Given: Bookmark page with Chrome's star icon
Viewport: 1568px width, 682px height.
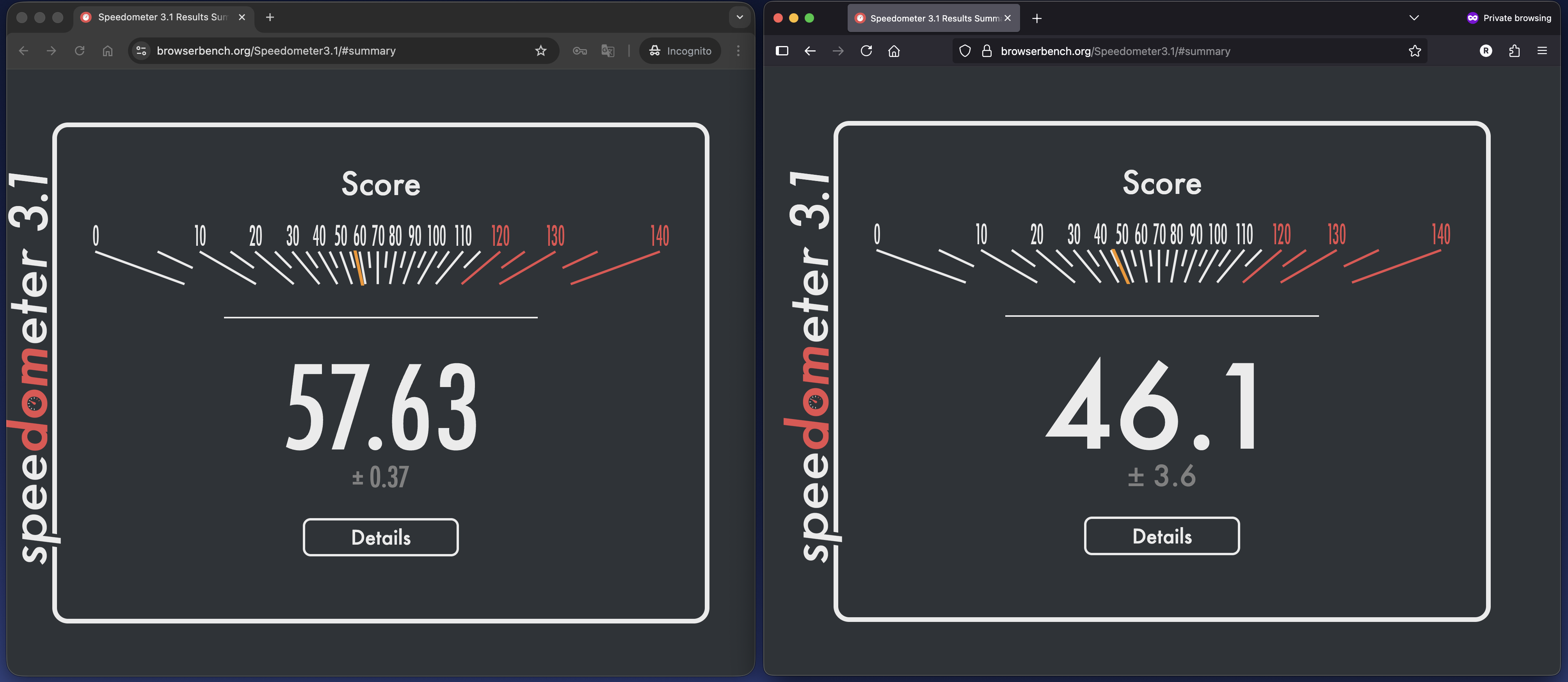Looking at the screenshot, I should pyautogui.click(x=540, y=51).
